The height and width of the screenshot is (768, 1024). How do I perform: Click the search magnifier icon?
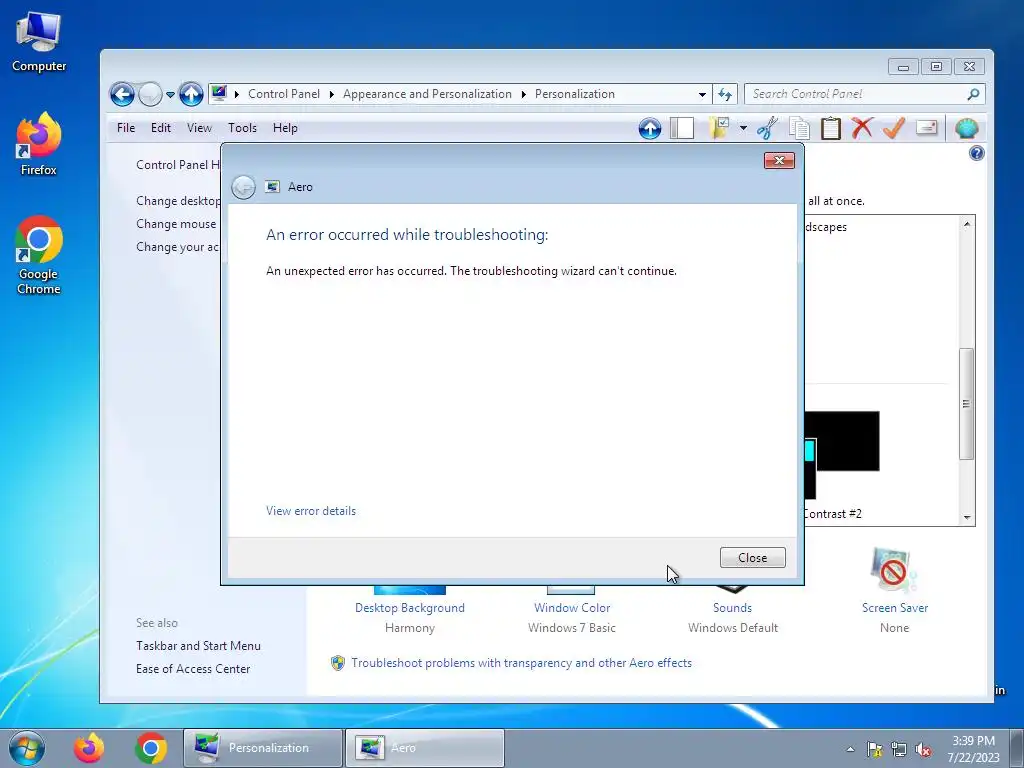973,94
